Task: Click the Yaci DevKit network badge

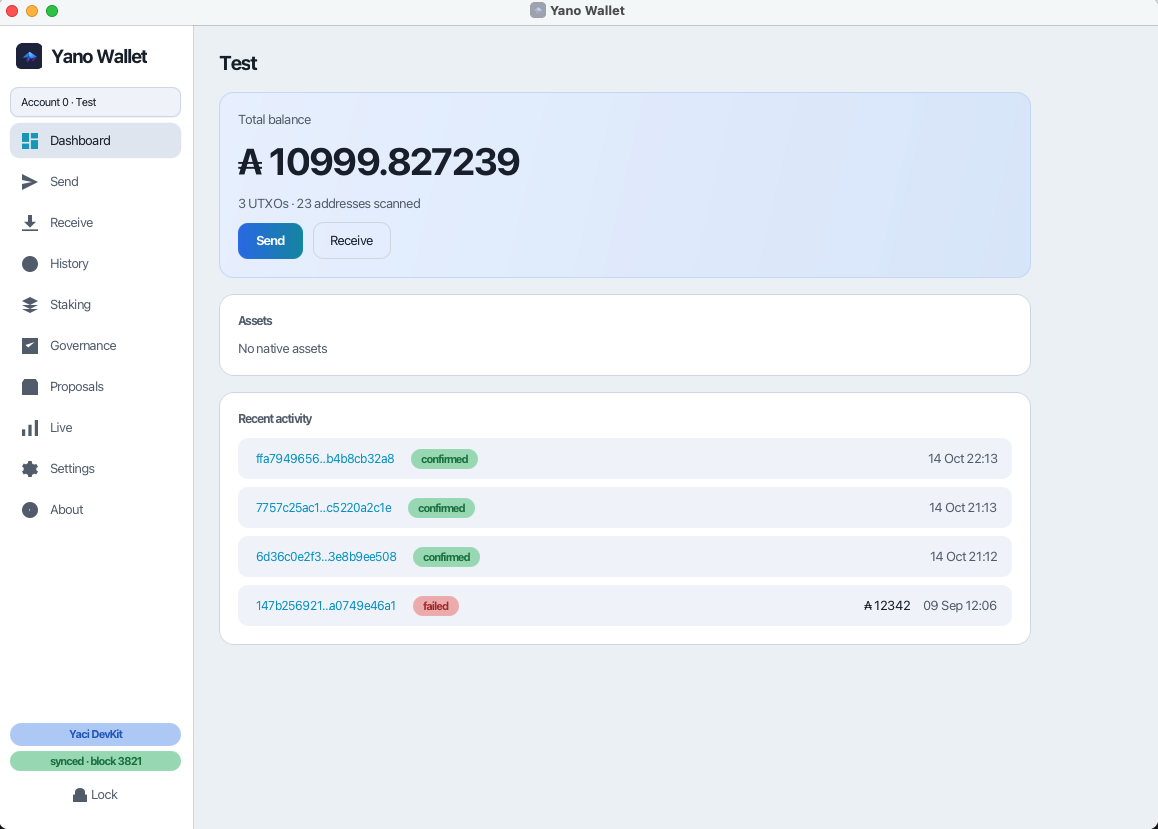Action: [x=95, y=735]
